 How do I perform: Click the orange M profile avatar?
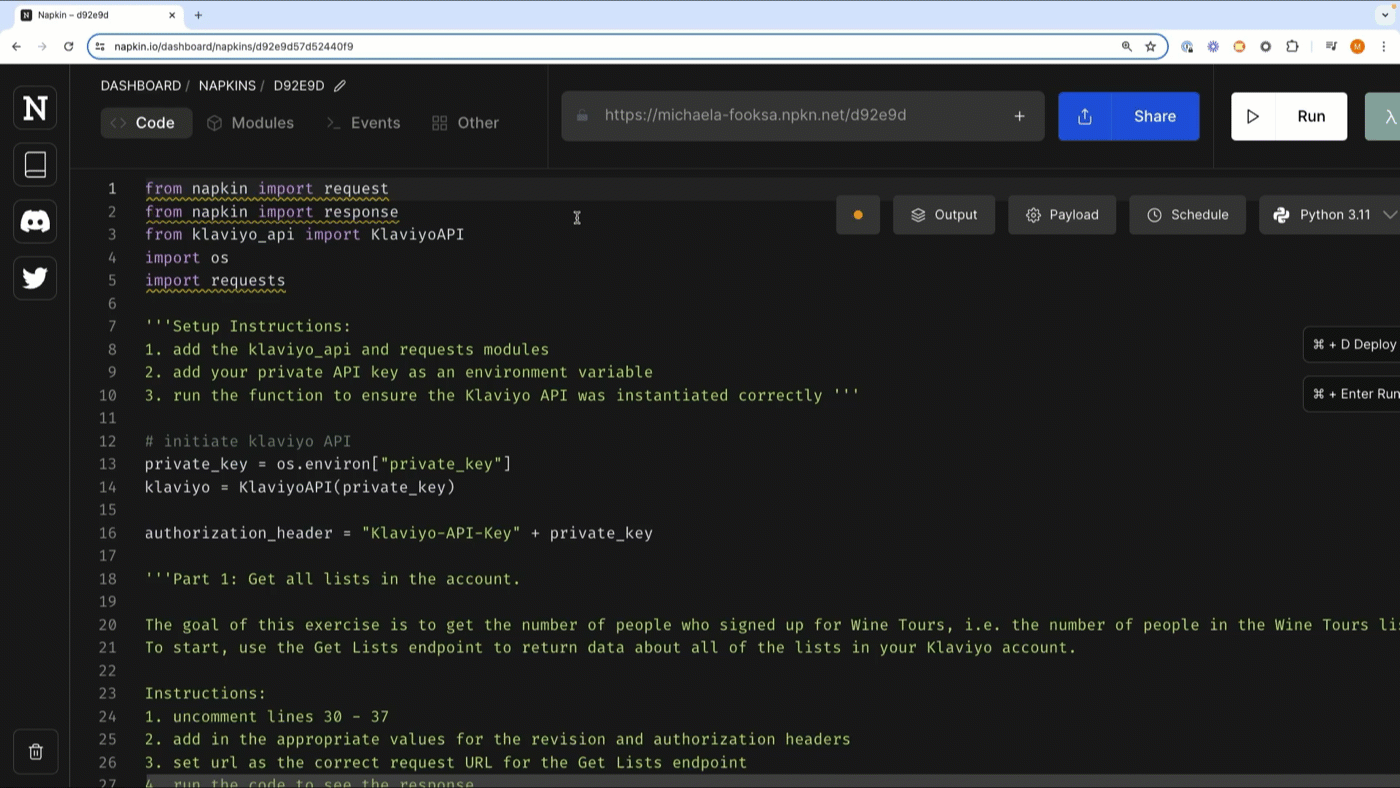point(1357,46)
